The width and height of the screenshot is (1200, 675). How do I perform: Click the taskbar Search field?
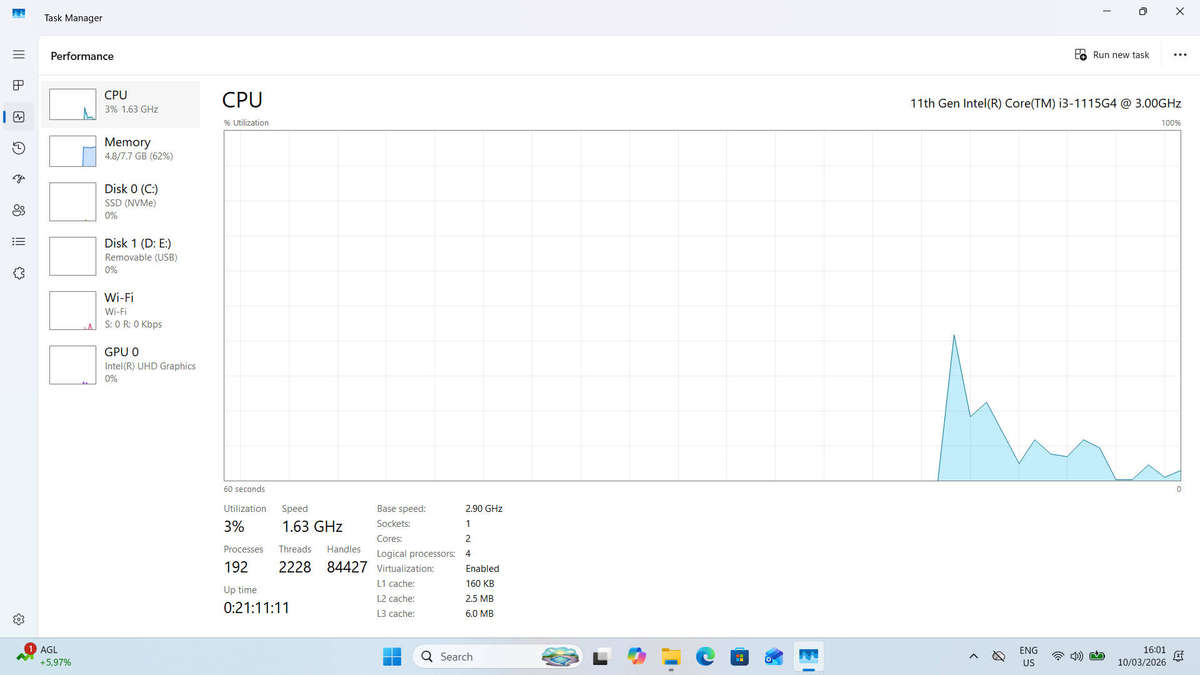pyautogui.click(x=497, y=657)
